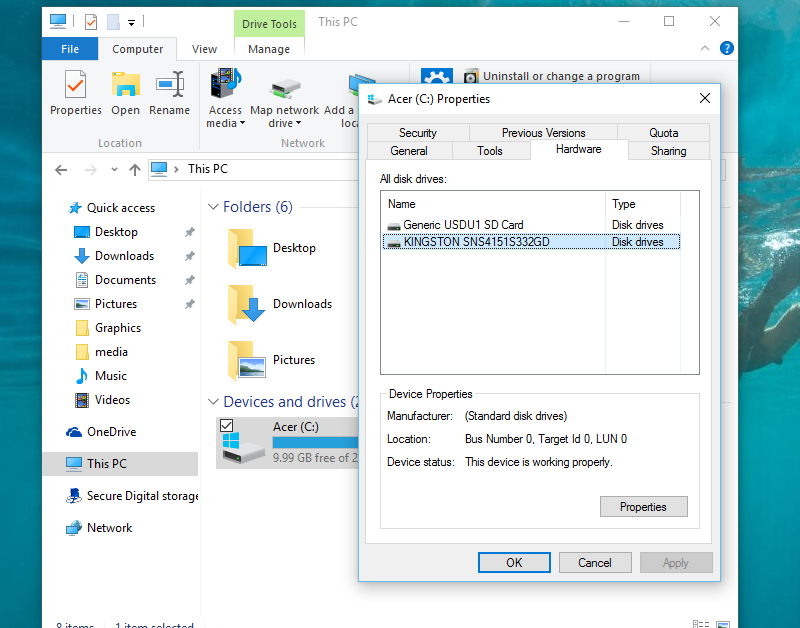The width and height of the screenshot is (800, 628).
Task: Open the Access media dropdown arrow
Action: coord(242,124)
